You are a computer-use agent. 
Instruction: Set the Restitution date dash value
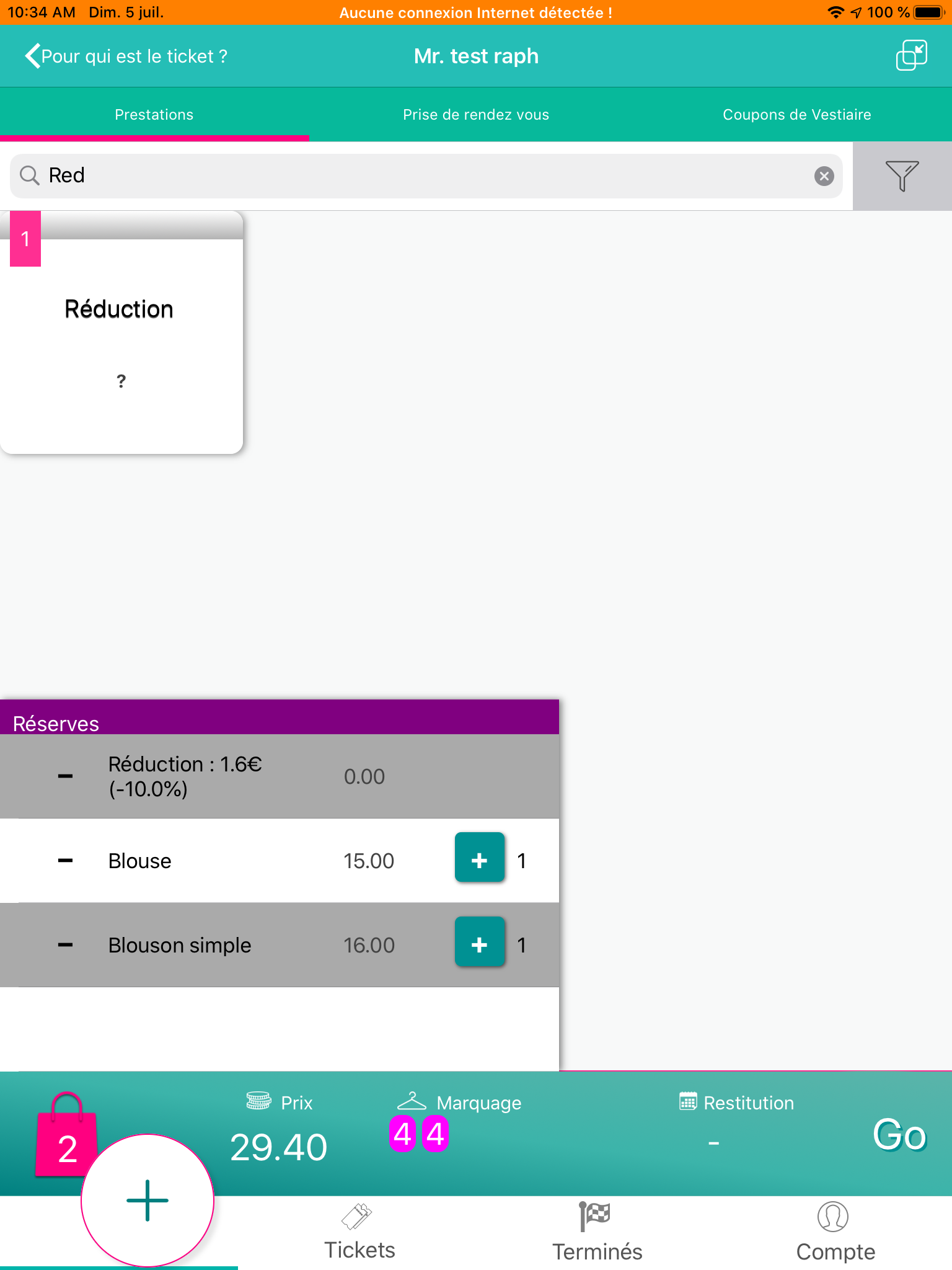(x=714, y=1142)
